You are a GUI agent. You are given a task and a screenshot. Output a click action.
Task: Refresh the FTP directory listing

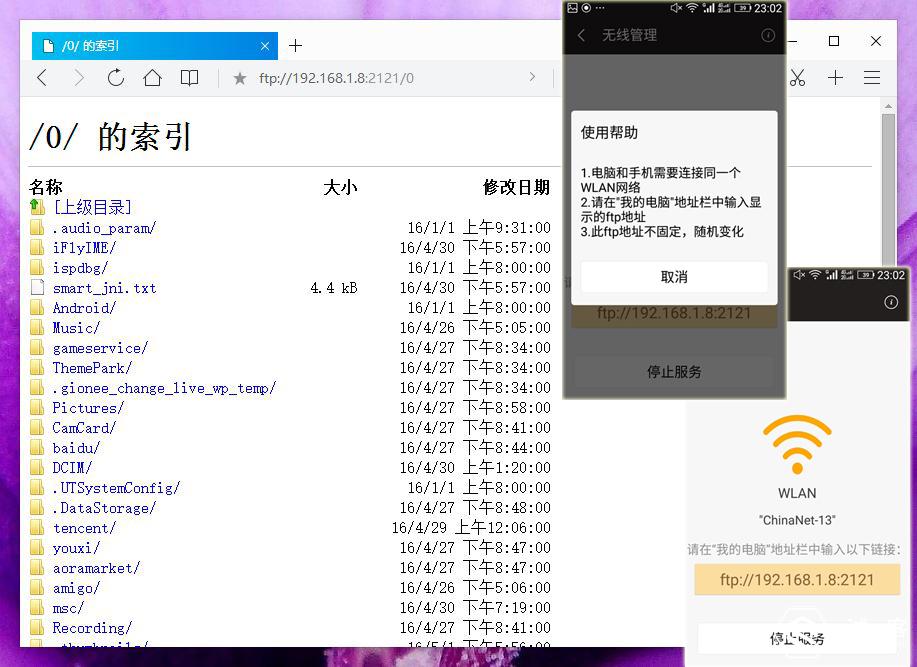[115, 78]
